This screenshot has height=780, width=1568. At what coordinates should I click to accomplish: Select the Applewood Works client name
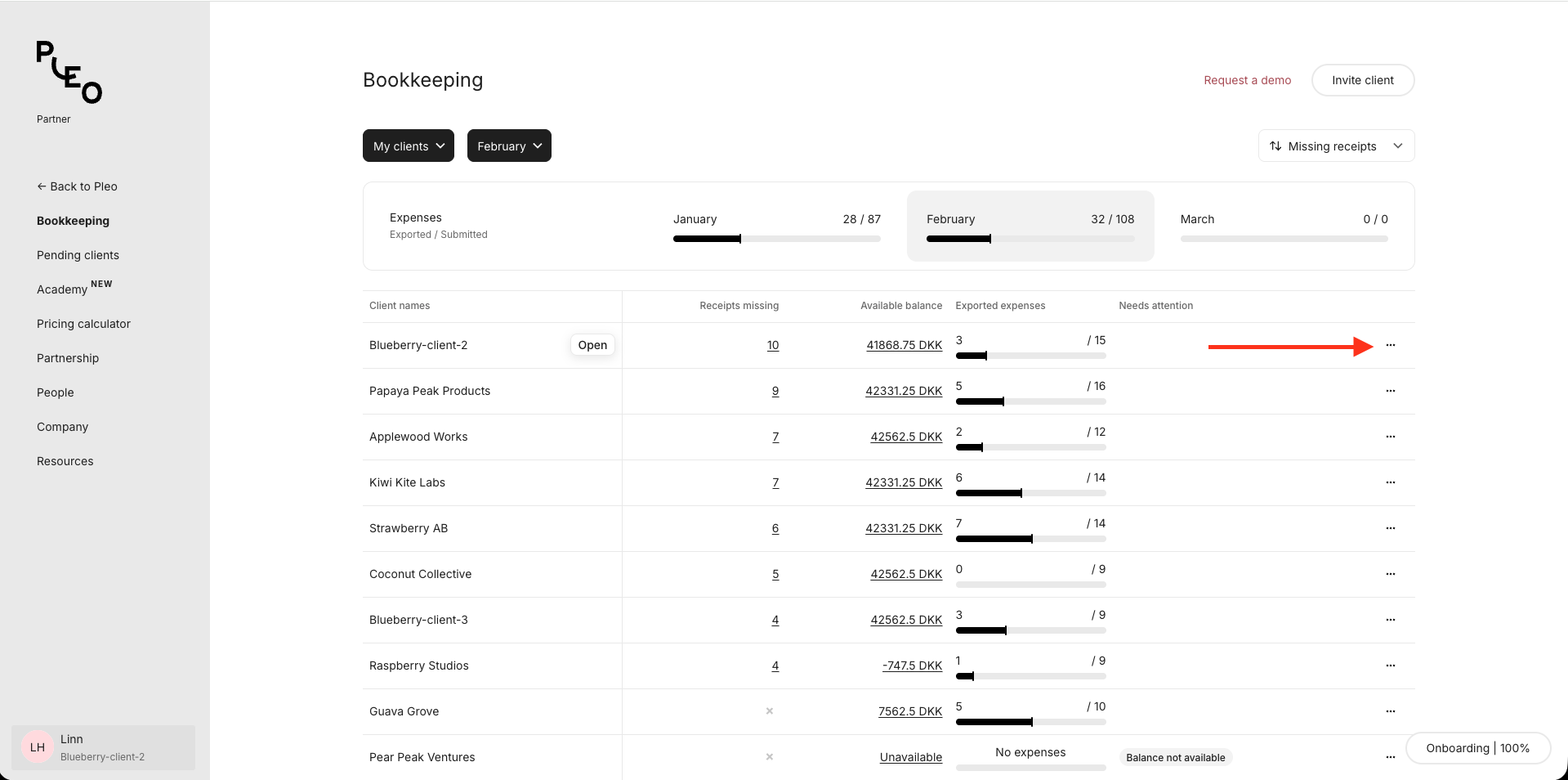click(418, 437)
